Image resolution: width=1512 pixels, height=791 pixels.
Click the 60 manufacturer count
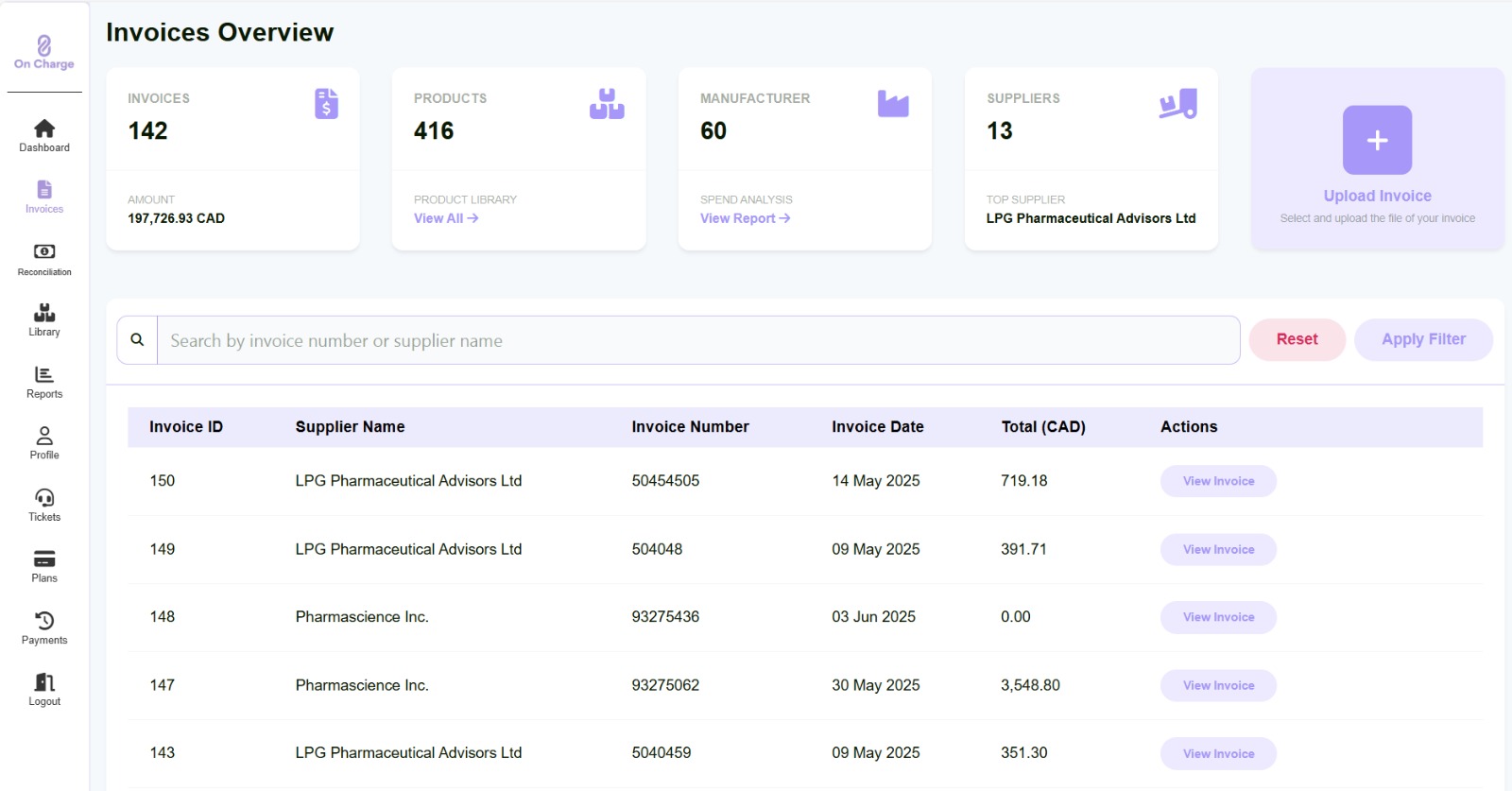tap(713, 131)
